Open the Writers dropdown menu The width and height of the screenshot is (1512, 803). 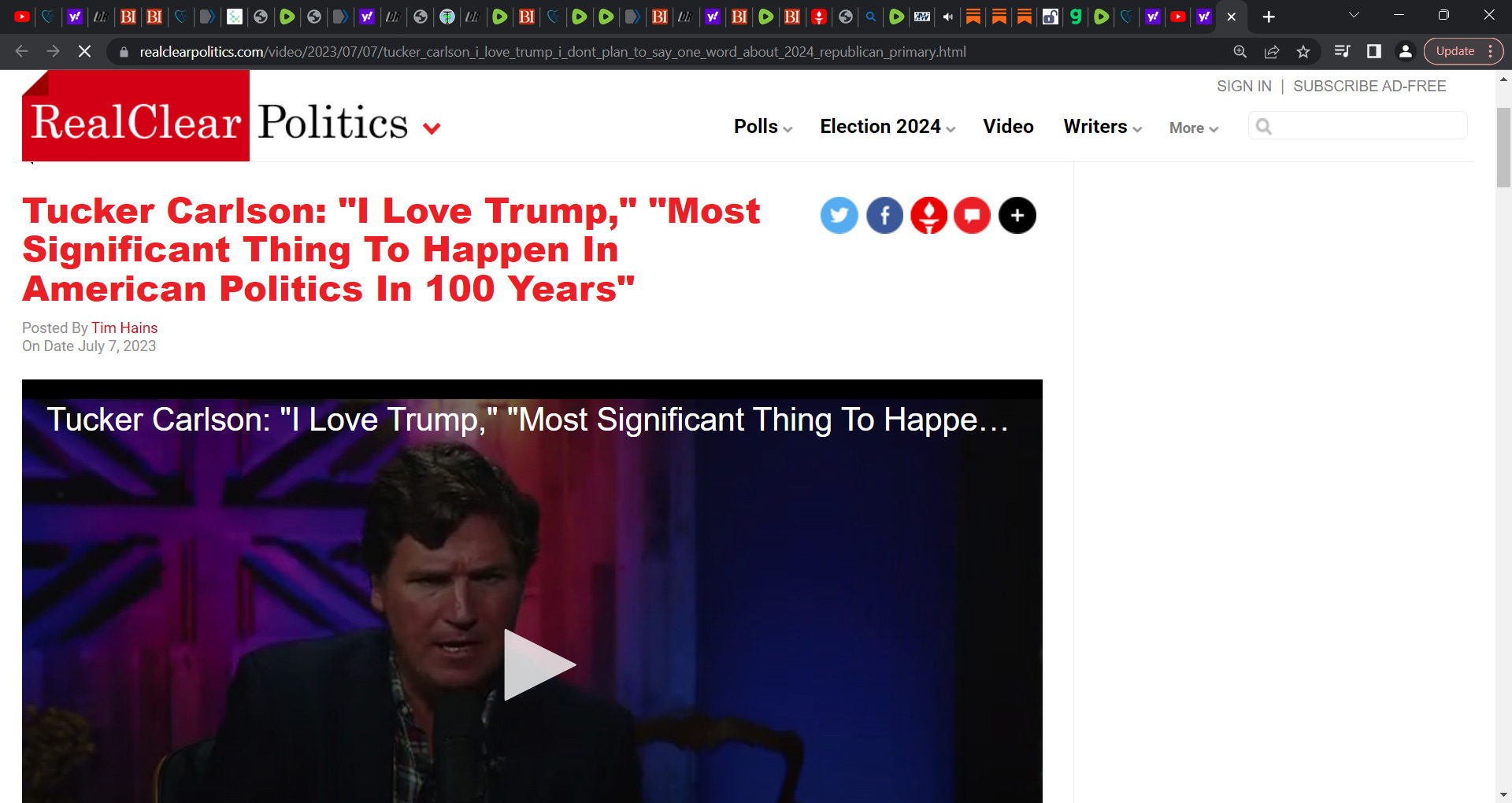1102,127
